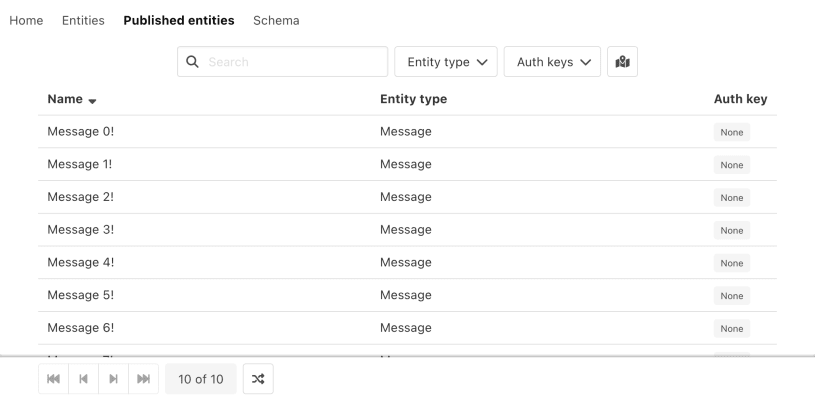Click the map view icon button
Viewport: 815px width, 400px height.
(x=623, y=62)
